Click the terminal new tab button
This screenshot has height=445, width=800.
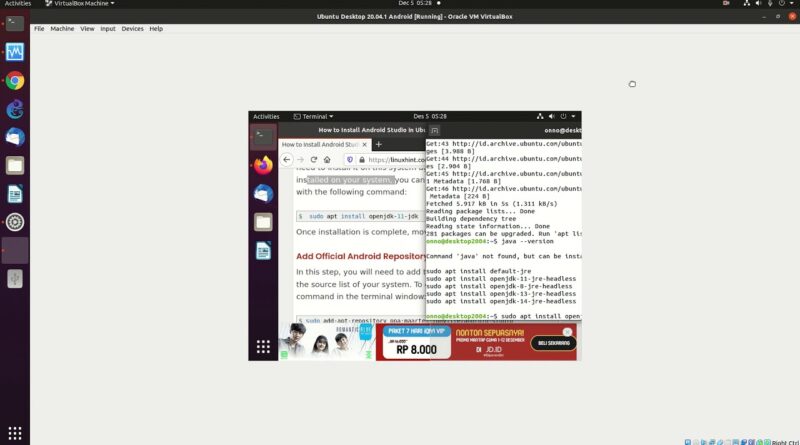click(x=434, y=131)
